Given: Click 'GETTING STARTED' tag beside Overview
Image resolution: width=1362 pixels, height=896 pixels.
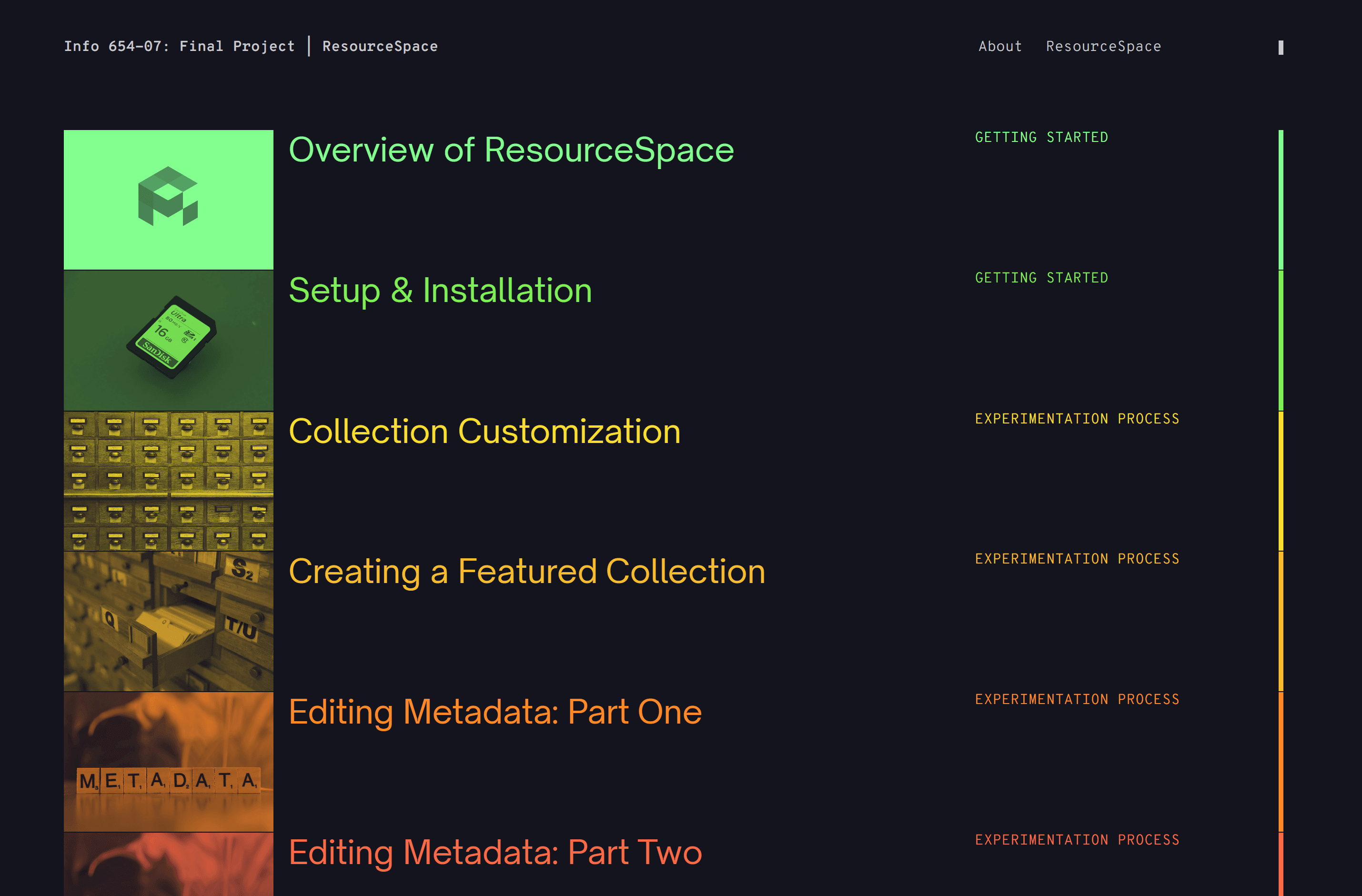Looking at the screenshot, I should click(1041, 137).
